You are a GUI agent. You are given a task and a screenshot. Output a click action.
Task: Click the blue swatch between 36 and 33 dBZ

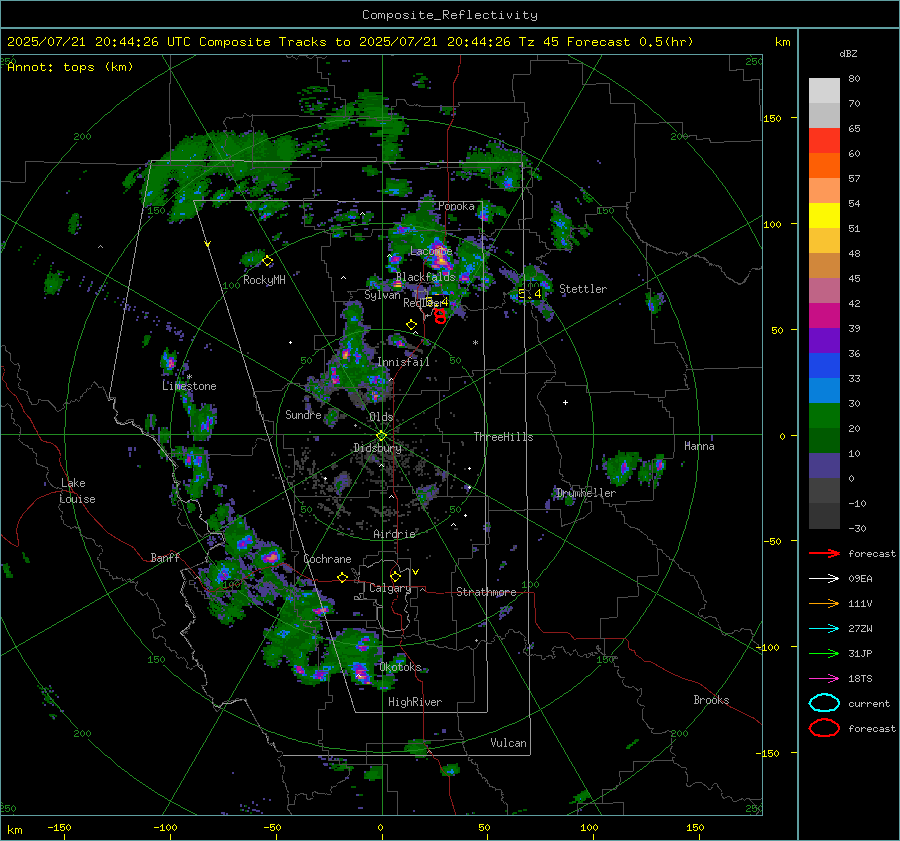click(824, 366)
